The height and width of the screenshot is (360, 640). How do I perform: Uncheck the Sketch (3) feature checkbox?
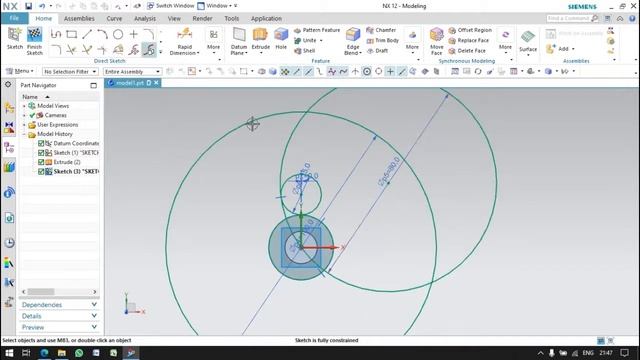[x=41, y=171]
